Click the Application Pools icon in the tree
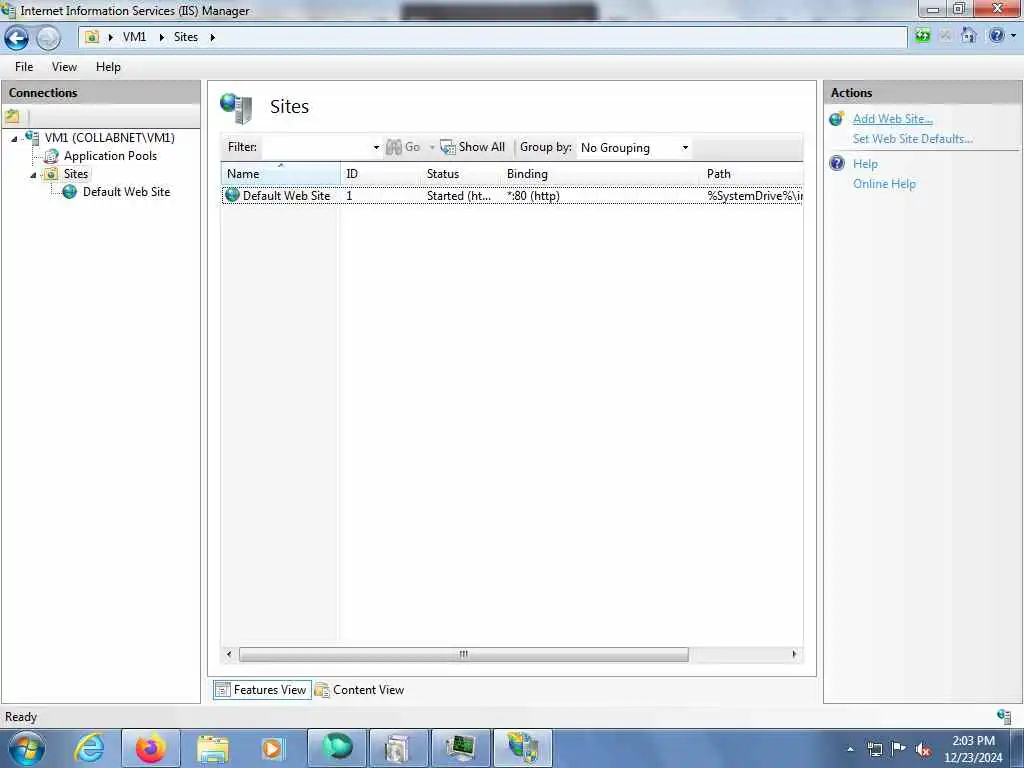This screenshot has width=1024, height=768. pyautogui.click(x=51, y=156)
